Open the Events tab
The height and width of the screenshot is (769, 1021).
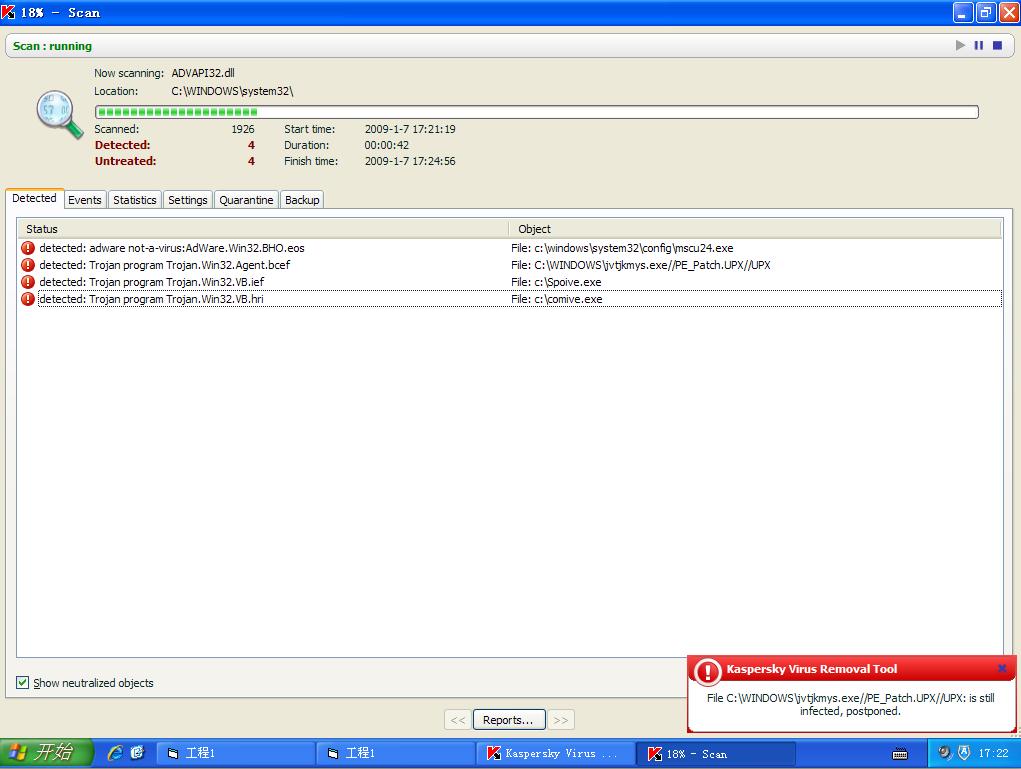(85, 200)
